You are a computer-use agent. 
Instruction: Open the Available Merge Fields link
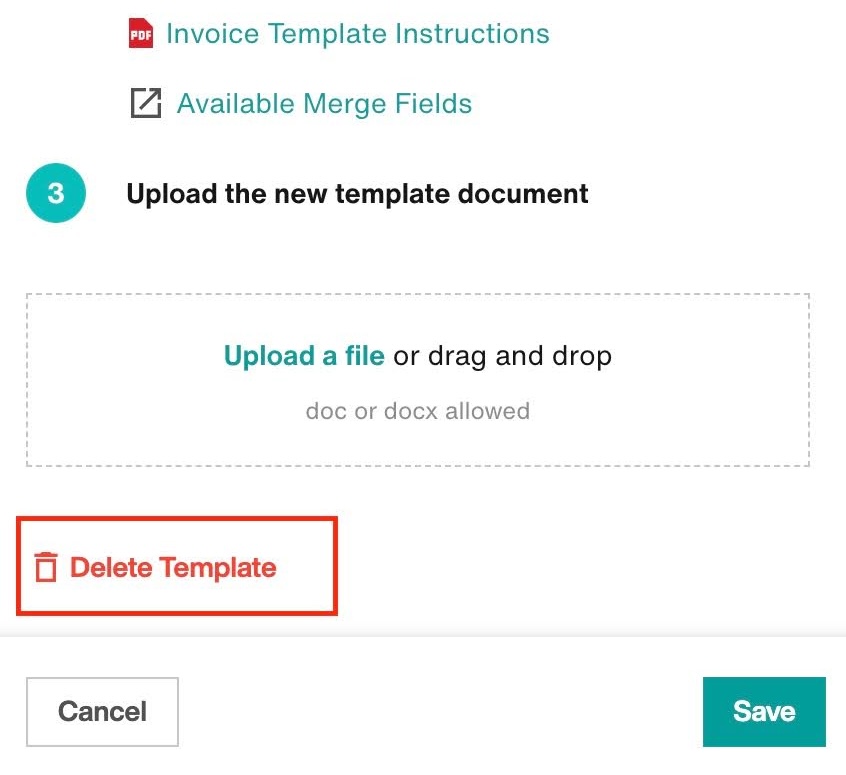(324, 103)
